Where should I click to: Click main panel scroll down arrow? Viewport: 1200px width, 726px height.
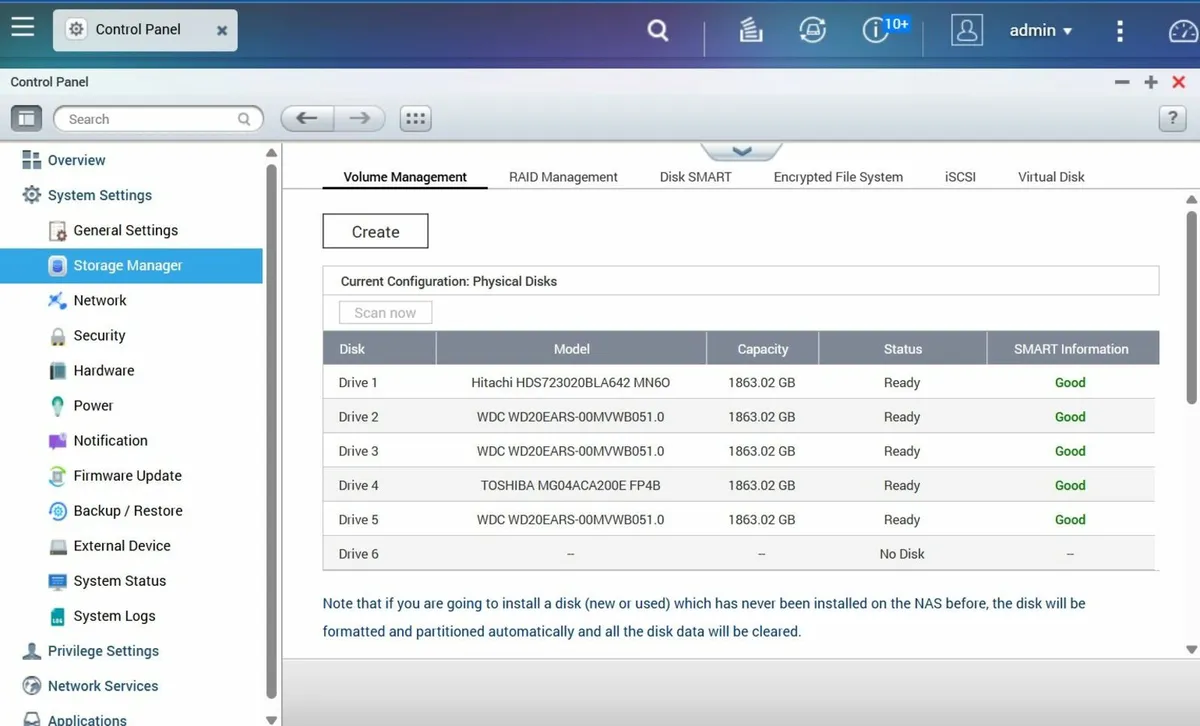[1191, 649]
